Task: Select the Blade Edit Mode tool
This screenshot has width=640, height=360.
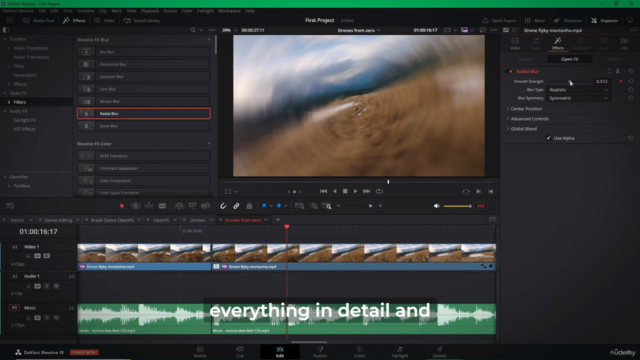Action: click(x=162, y=206)
